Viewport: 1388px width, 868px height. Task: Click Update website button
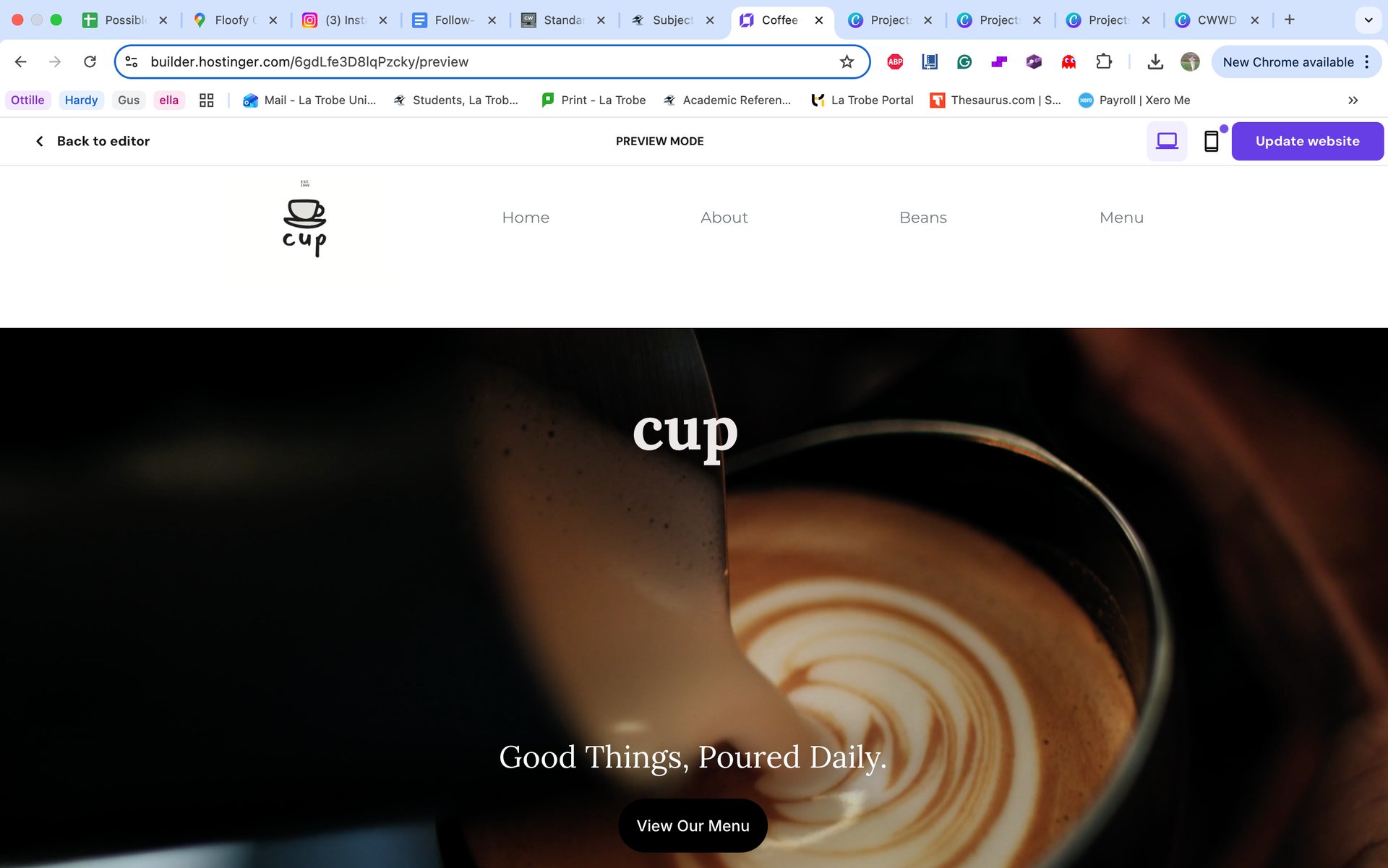[x=1307, y=141]
